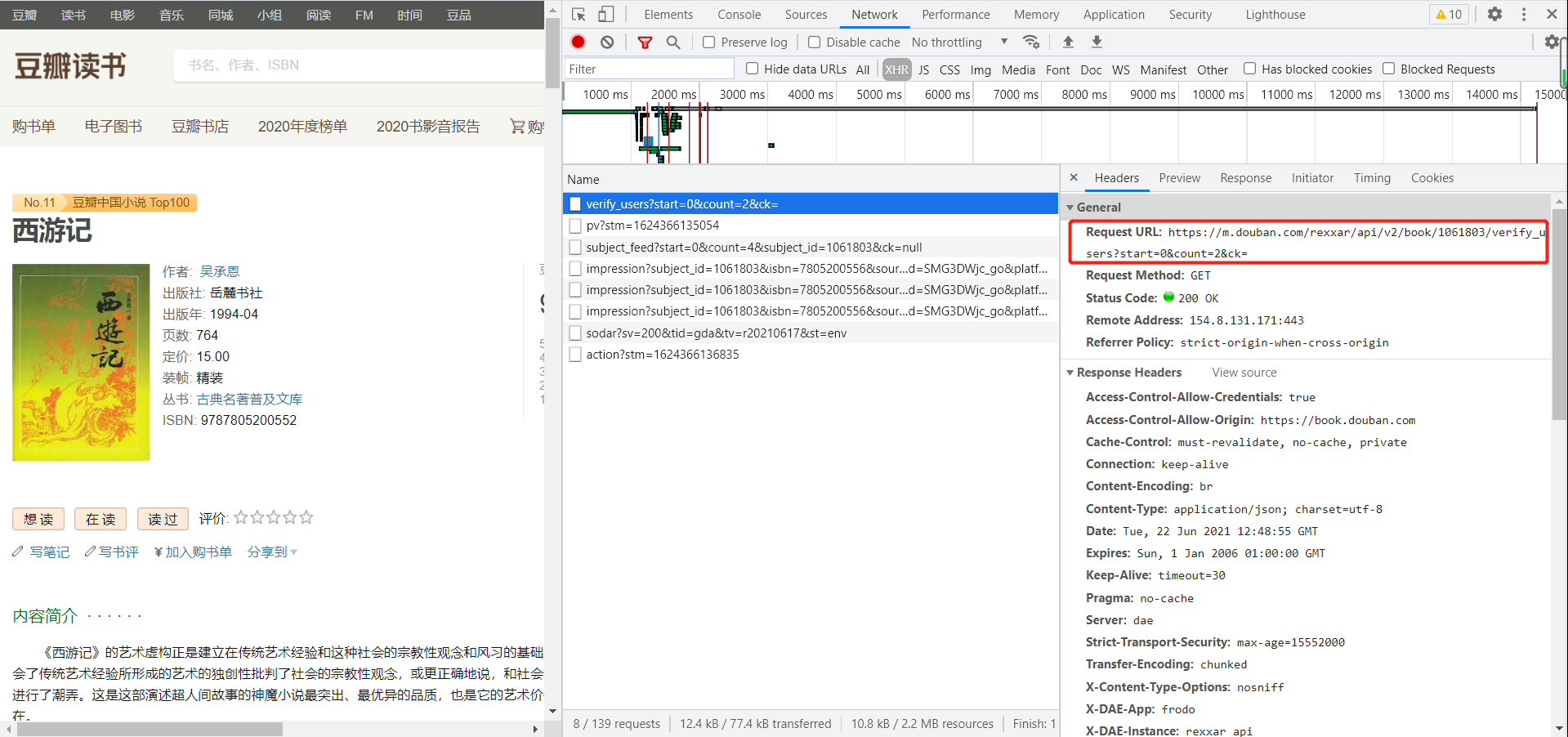Click the webpage horizontal scrollbar thumb
This screenshot has height=737, width=1568.
(150, 729)
